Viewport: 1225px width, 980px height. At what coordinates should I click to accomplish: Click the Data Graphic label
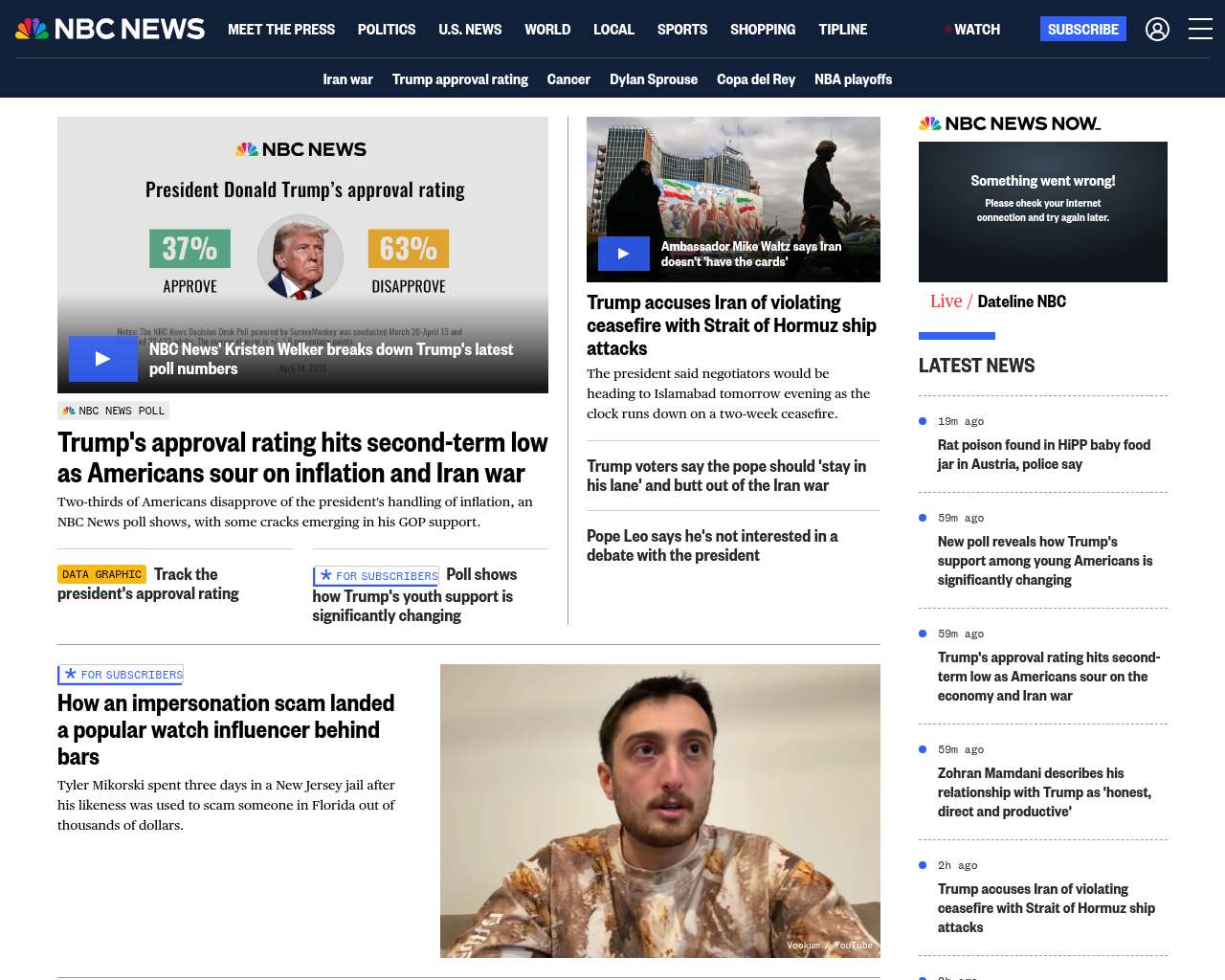(x=101, y=574)
